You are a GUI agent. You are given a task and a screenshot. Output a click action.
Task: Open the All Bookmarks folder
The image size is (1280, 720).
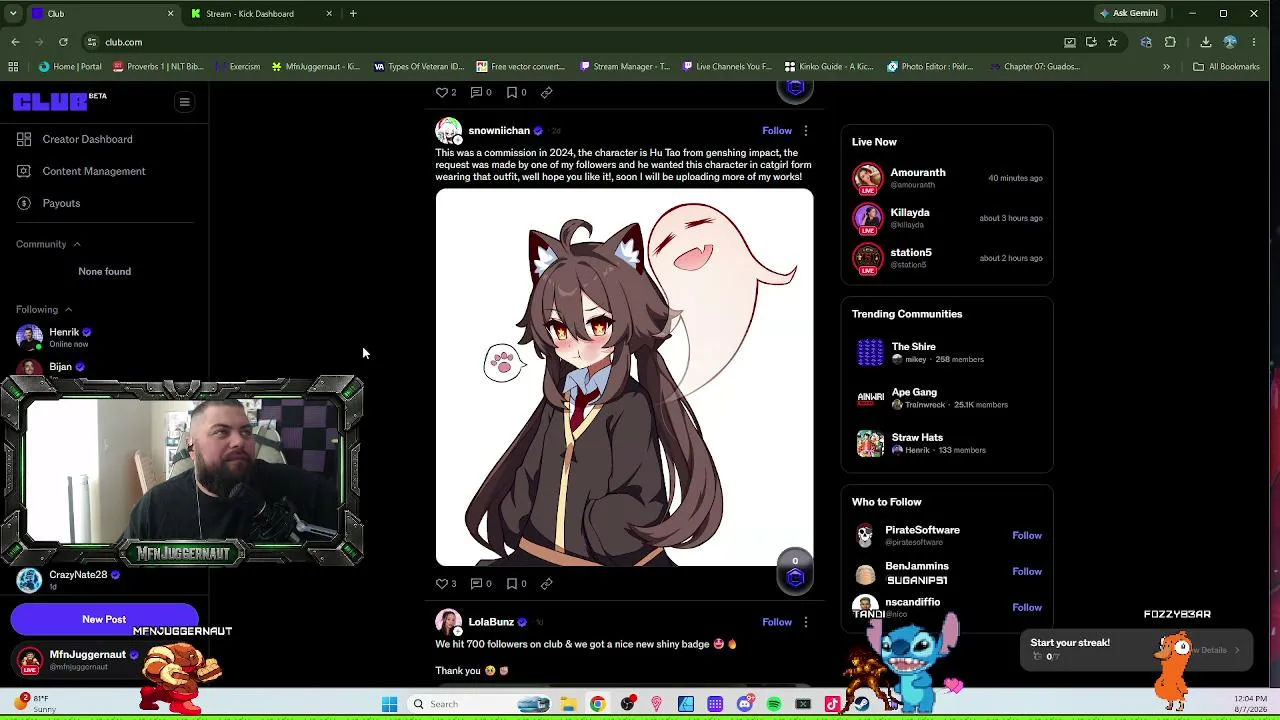click(x=1226, y=67)
